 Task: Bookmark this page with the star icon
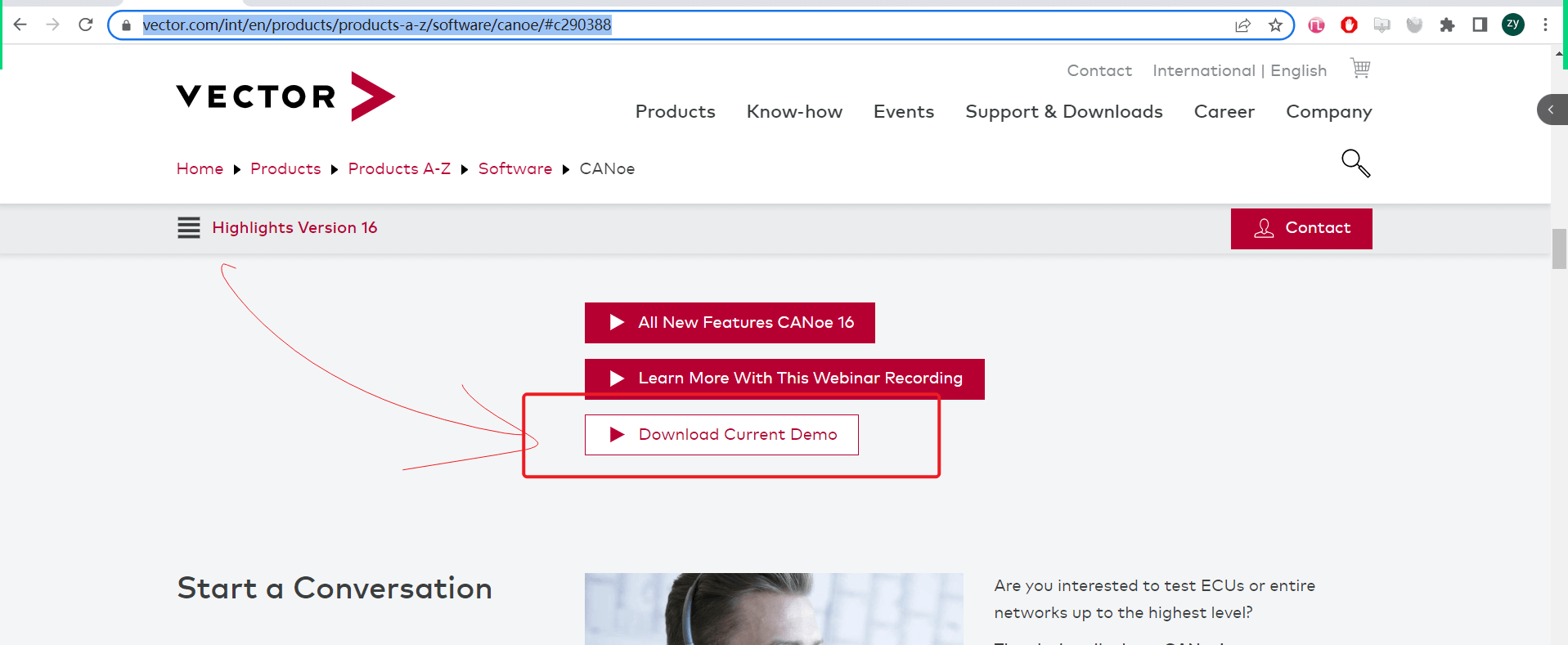coord(1275,25)
